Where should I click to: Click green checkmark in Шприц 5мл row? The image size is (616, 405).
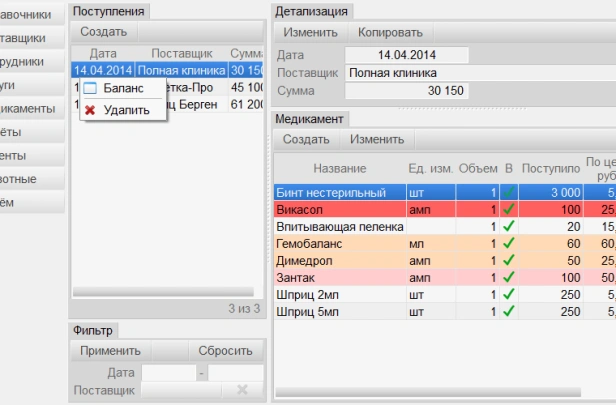tap(509, 313)
